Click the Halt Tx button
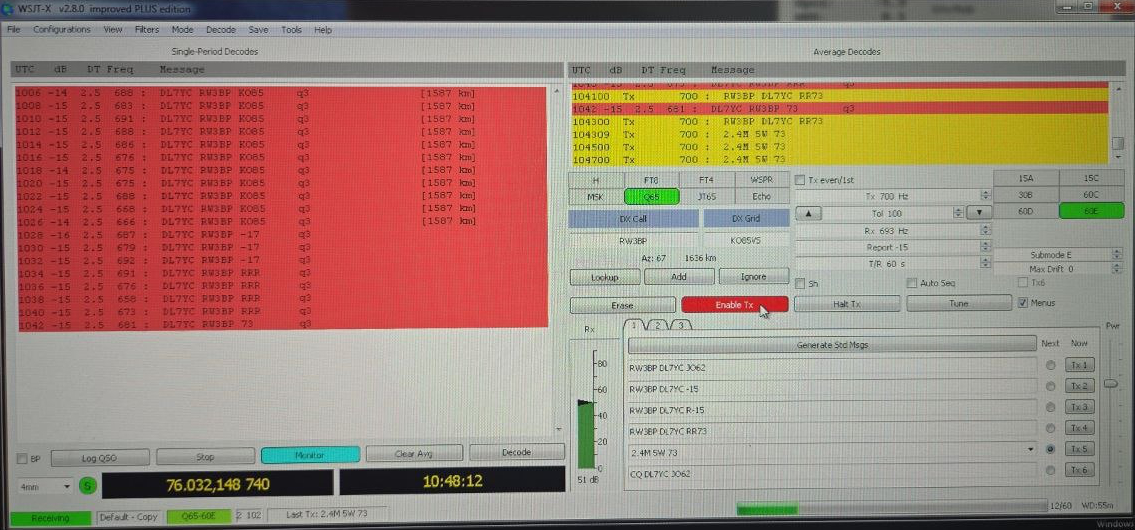1135x530 pixels. tap(847, 304)
